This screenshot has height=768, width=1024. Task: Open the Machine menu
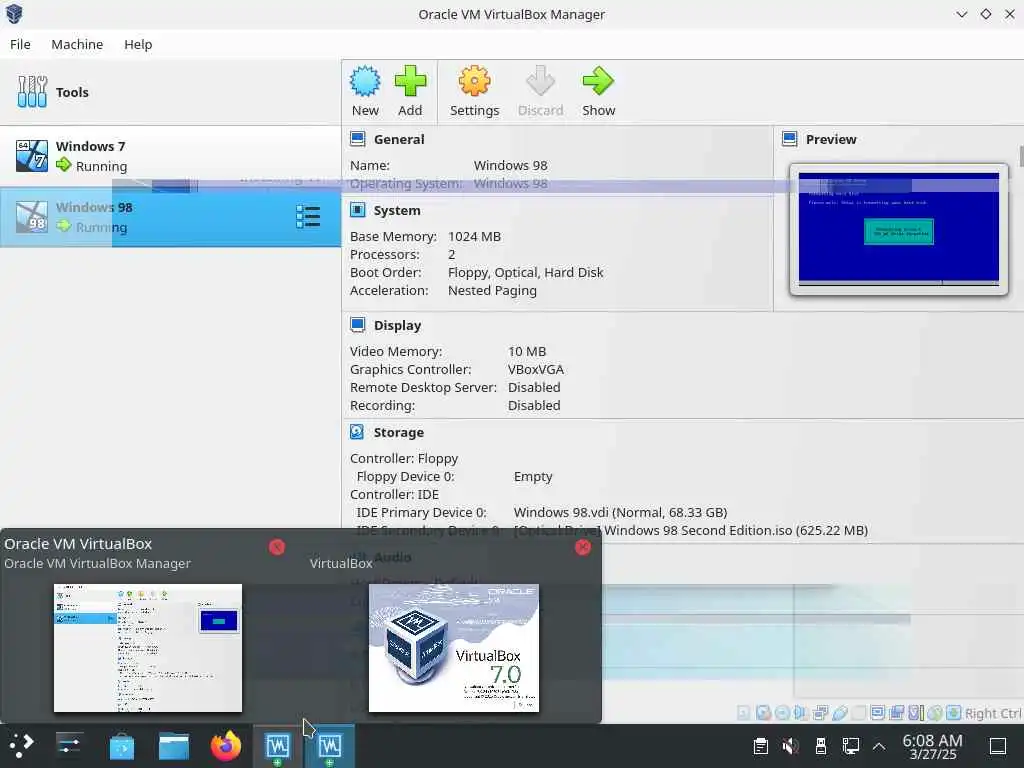click(77, 44)
